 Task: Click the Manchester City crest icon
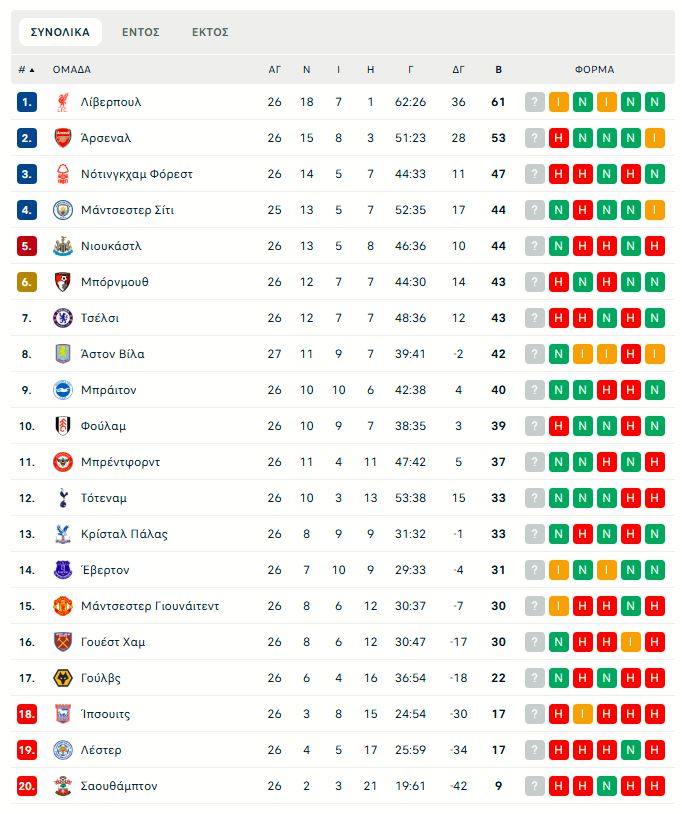point(62,210)
